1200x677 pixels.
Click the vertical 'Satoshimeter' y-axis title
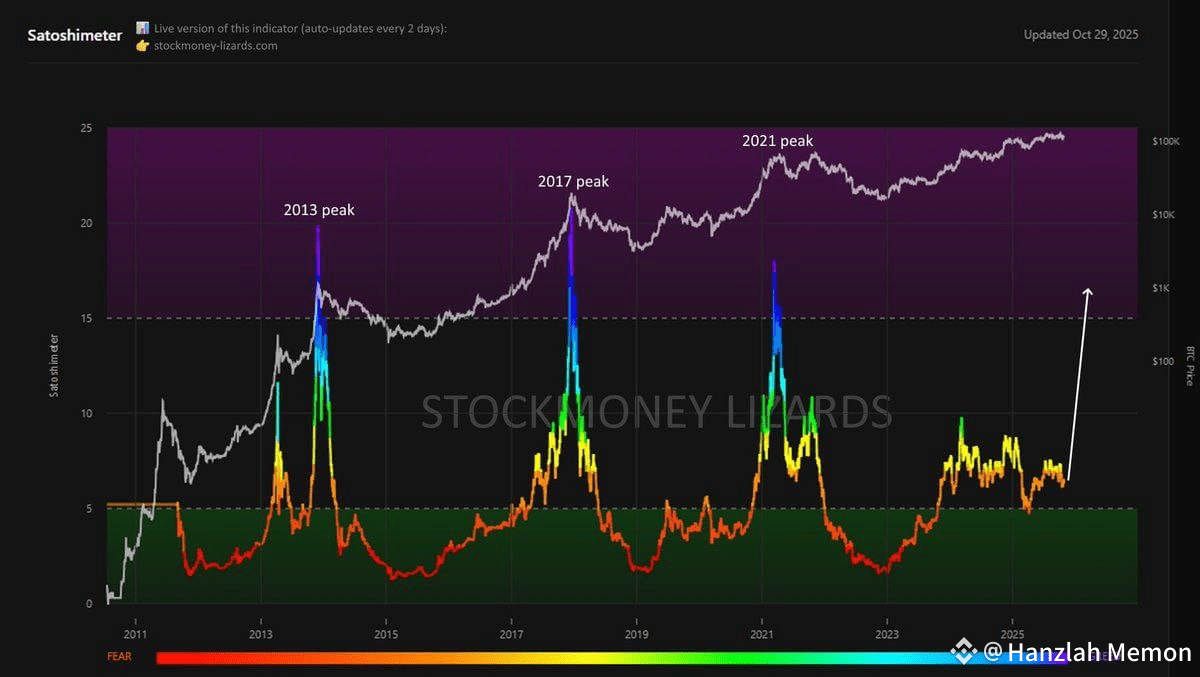point(54,365)
